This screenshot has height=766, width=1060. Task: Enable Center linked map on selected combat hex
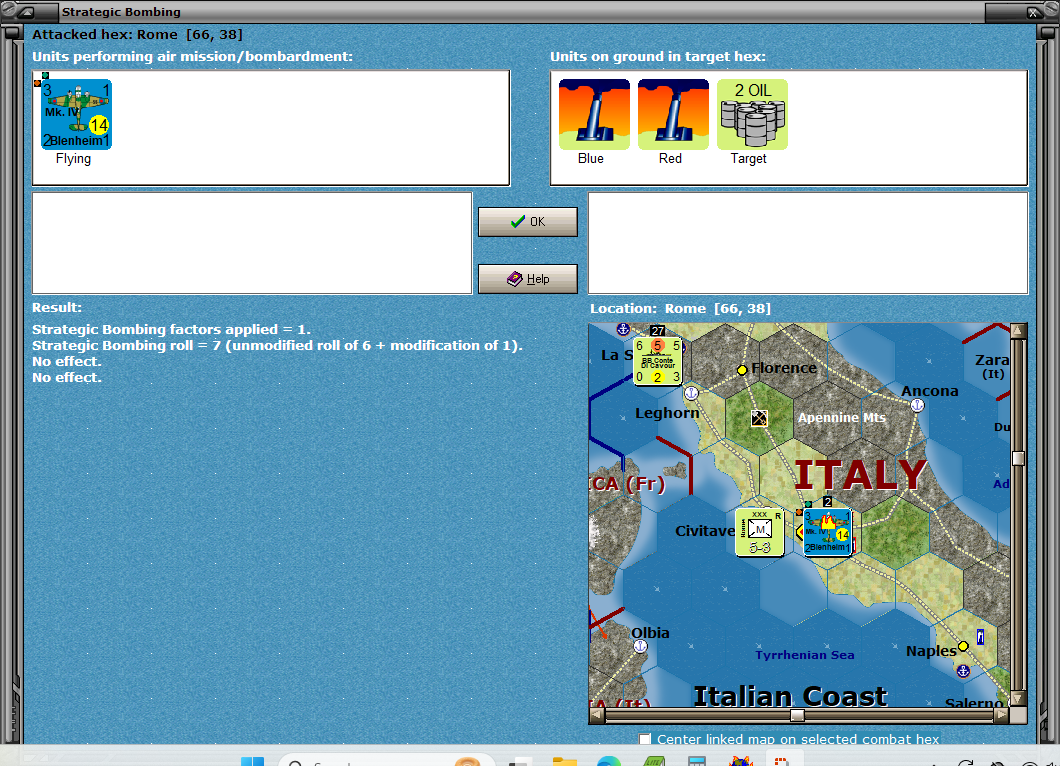click(645, 739)
